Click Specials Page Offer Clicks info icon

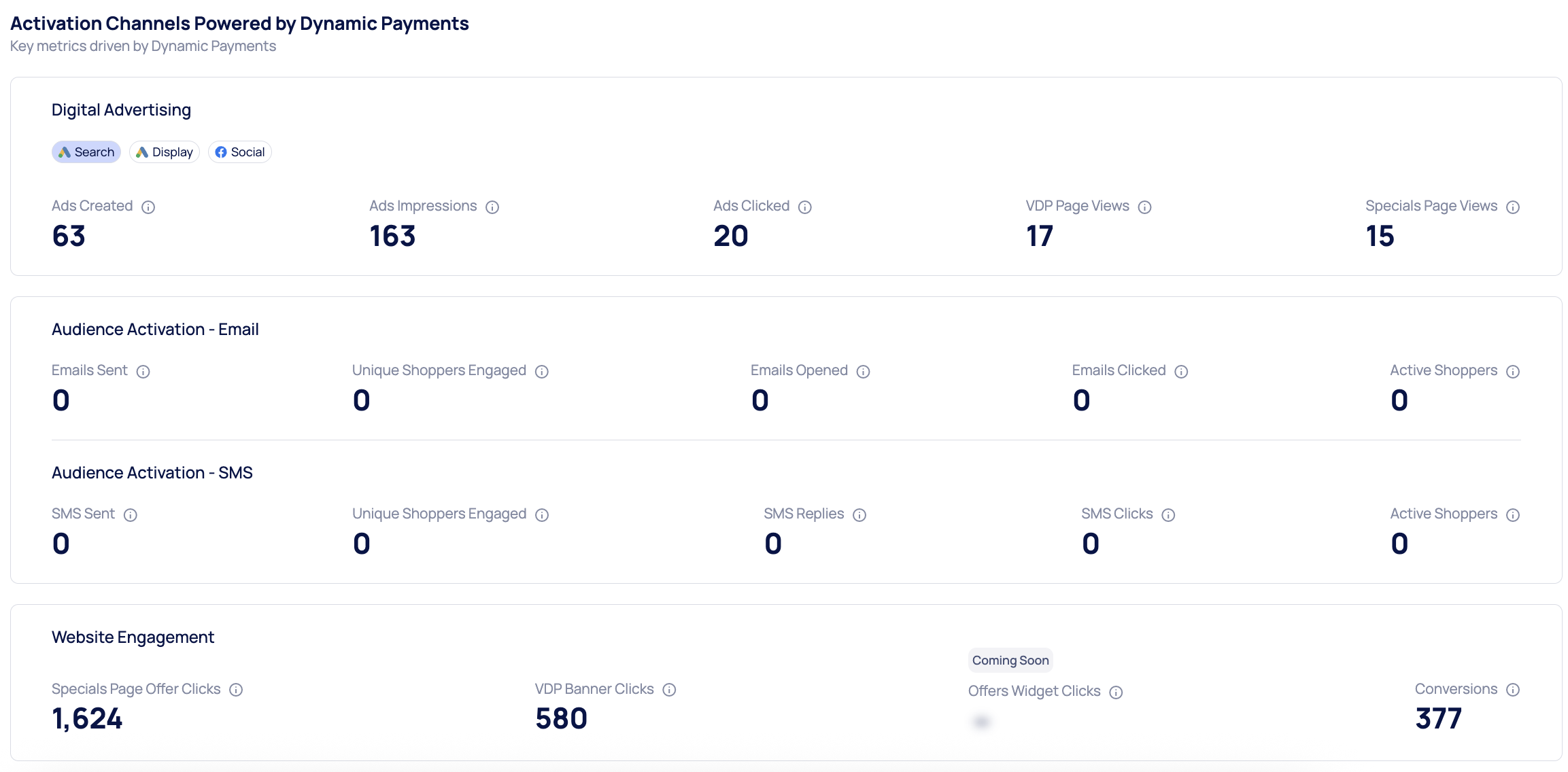click(236, 690)
